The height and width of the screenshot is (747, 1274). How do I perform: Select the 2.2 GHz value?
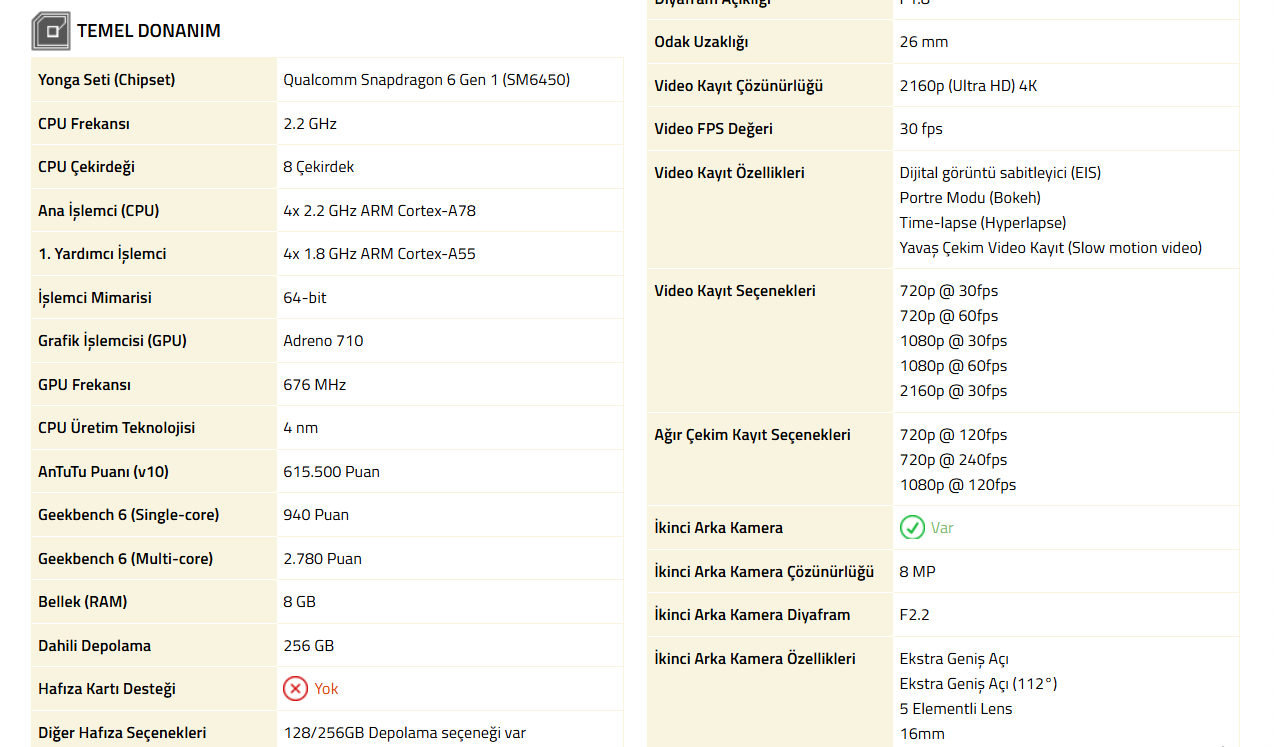[310, 124]
